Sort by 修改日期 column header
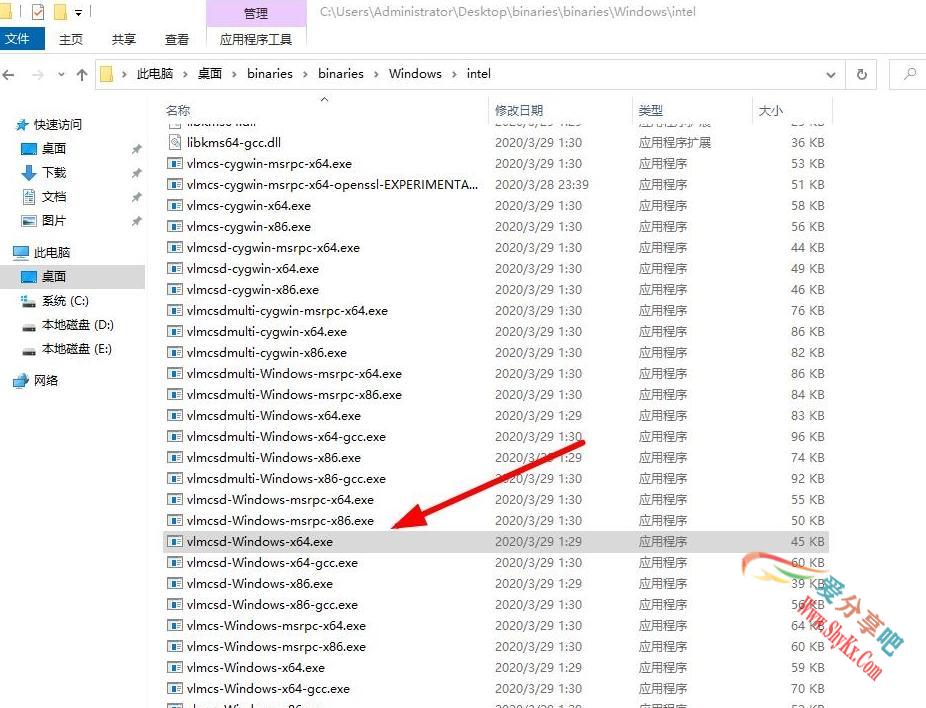This screenshot has width=926, height=708. (x=519, y=110)
